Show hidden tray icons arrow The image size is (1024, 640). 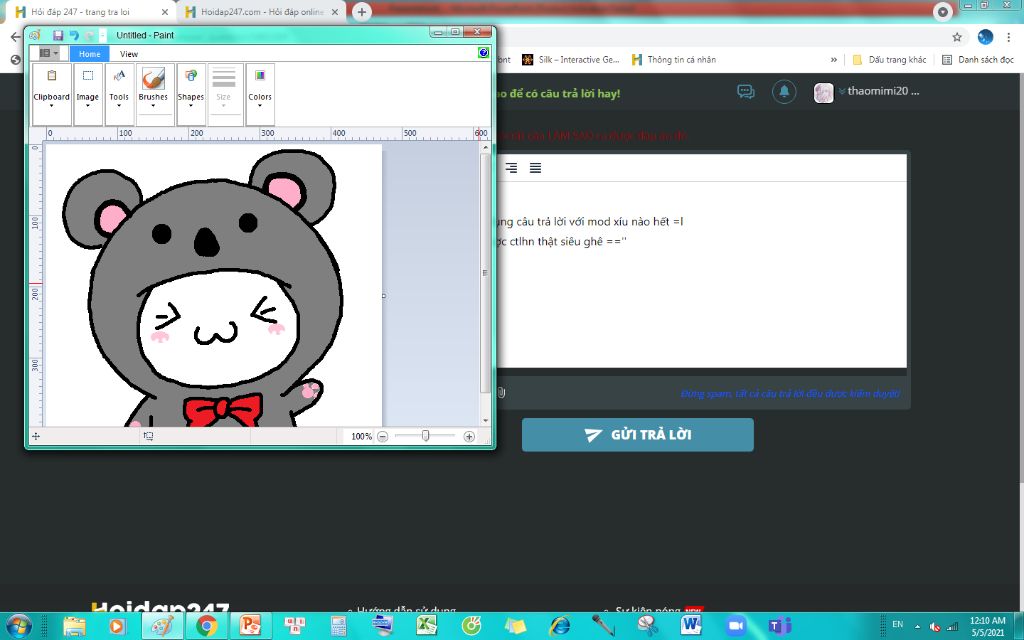click(917, 626)
